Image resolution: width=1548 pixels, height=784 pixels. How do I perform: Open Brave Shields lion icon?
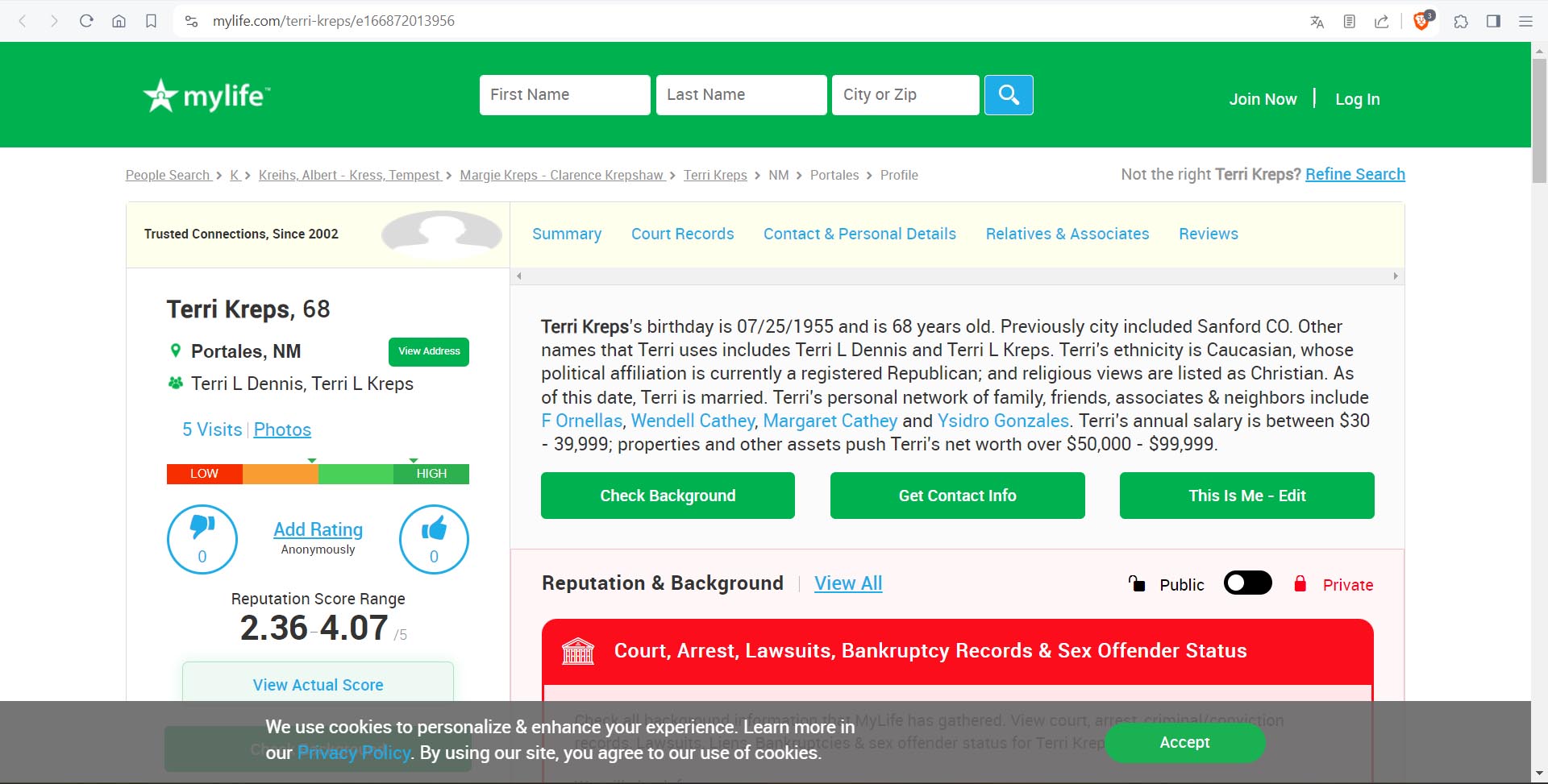click(x=1422, y=21)
